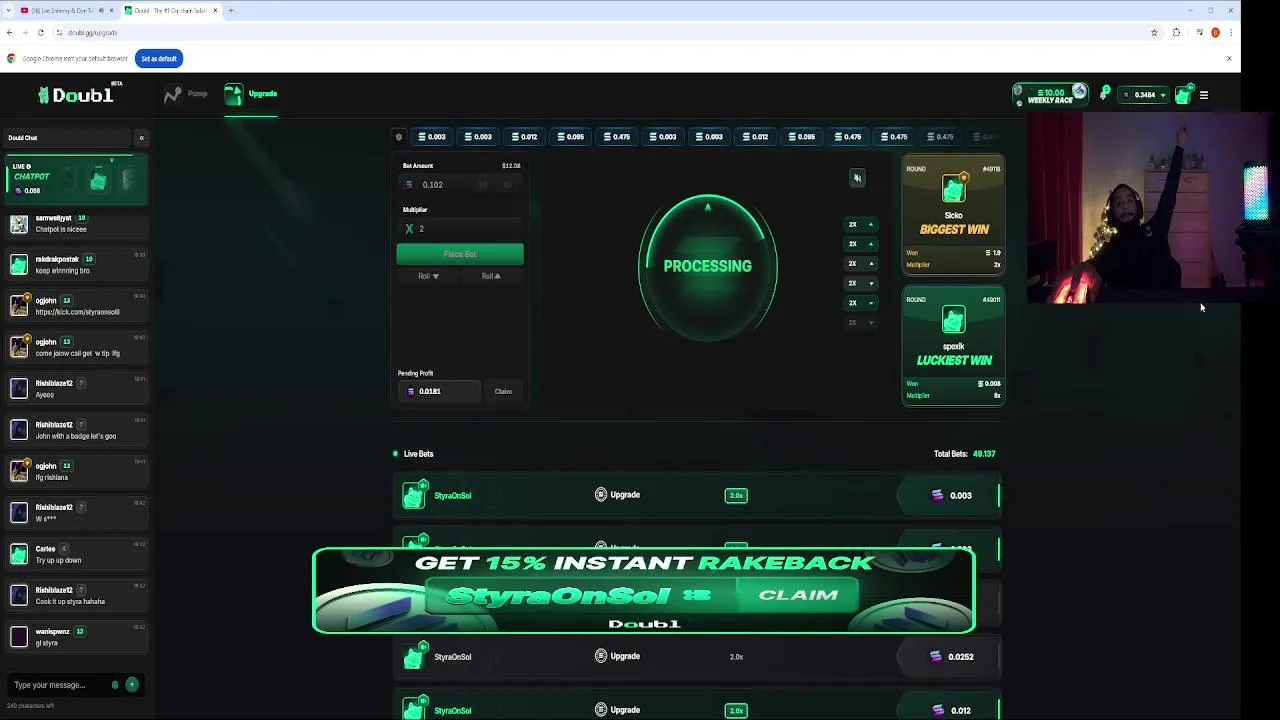Image resolution: width=1280 pixels, height=720 pixels.
Task: Select the fifth 2X history entry
Action: [x=861, y=303]
